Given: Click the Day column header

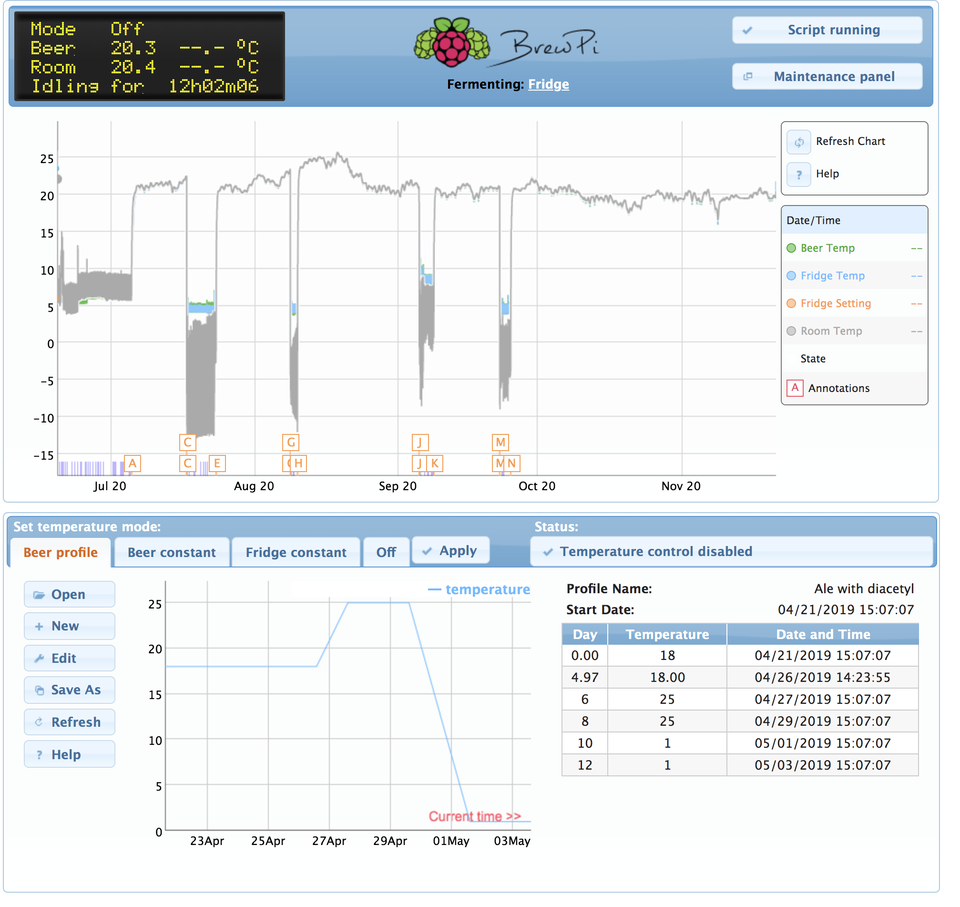Looking at the screenshot, I should pyautogui.click(x=585, y=635).
